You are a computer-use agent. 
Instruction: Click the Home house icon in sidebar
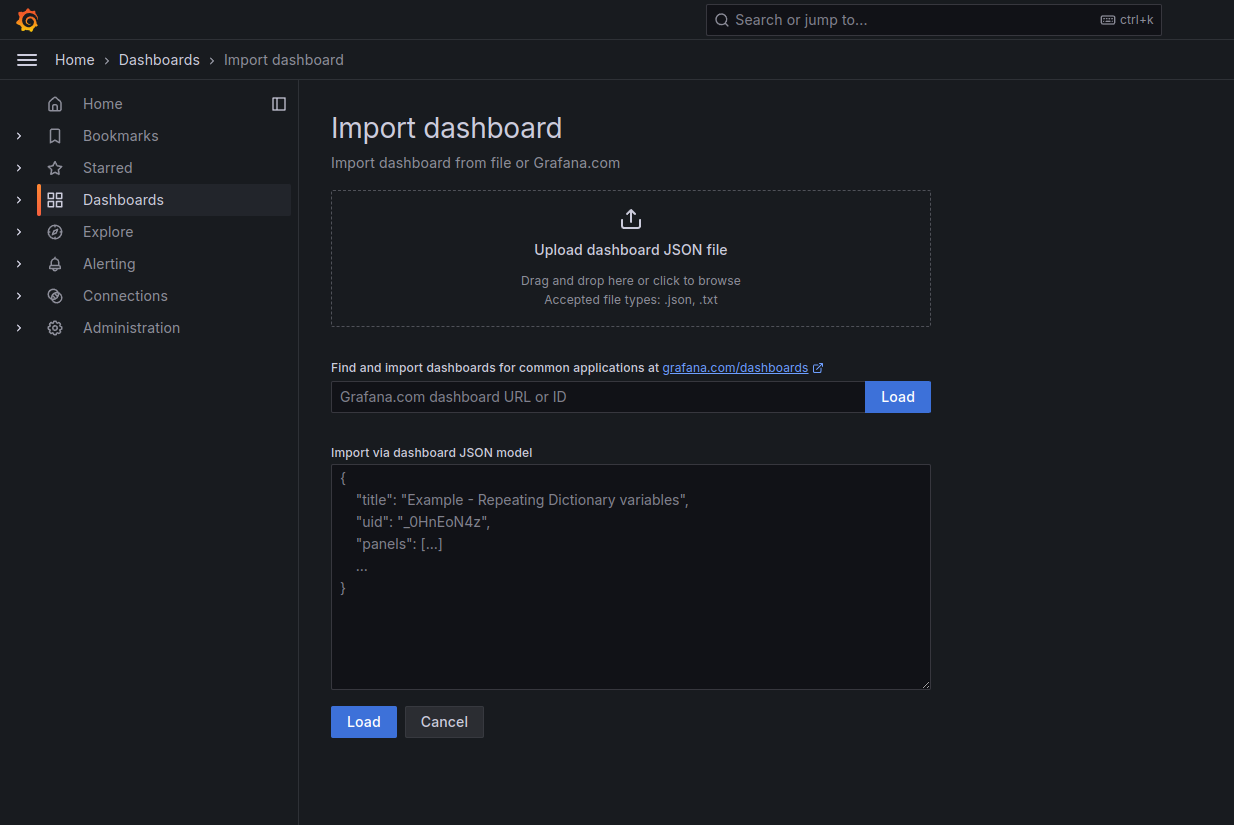point(55,104)
